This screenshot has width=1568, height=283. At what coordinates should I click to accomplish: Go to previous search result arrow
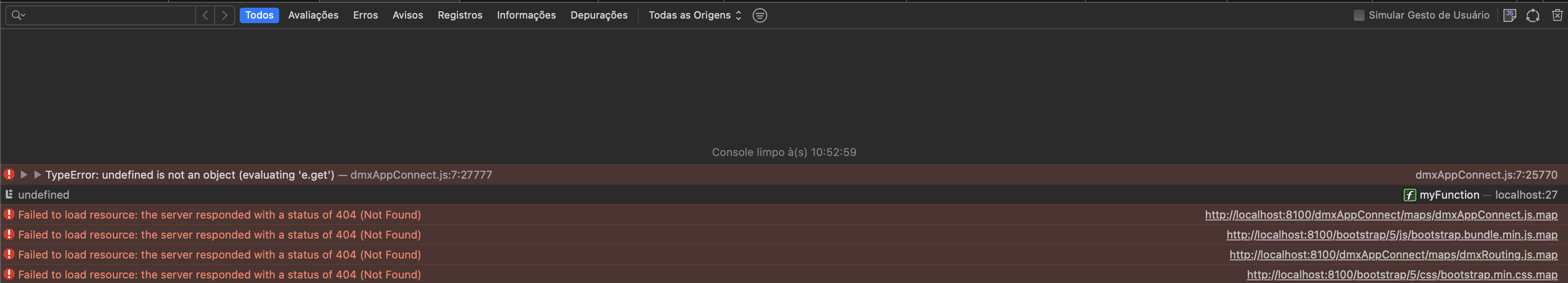[205, 15]
